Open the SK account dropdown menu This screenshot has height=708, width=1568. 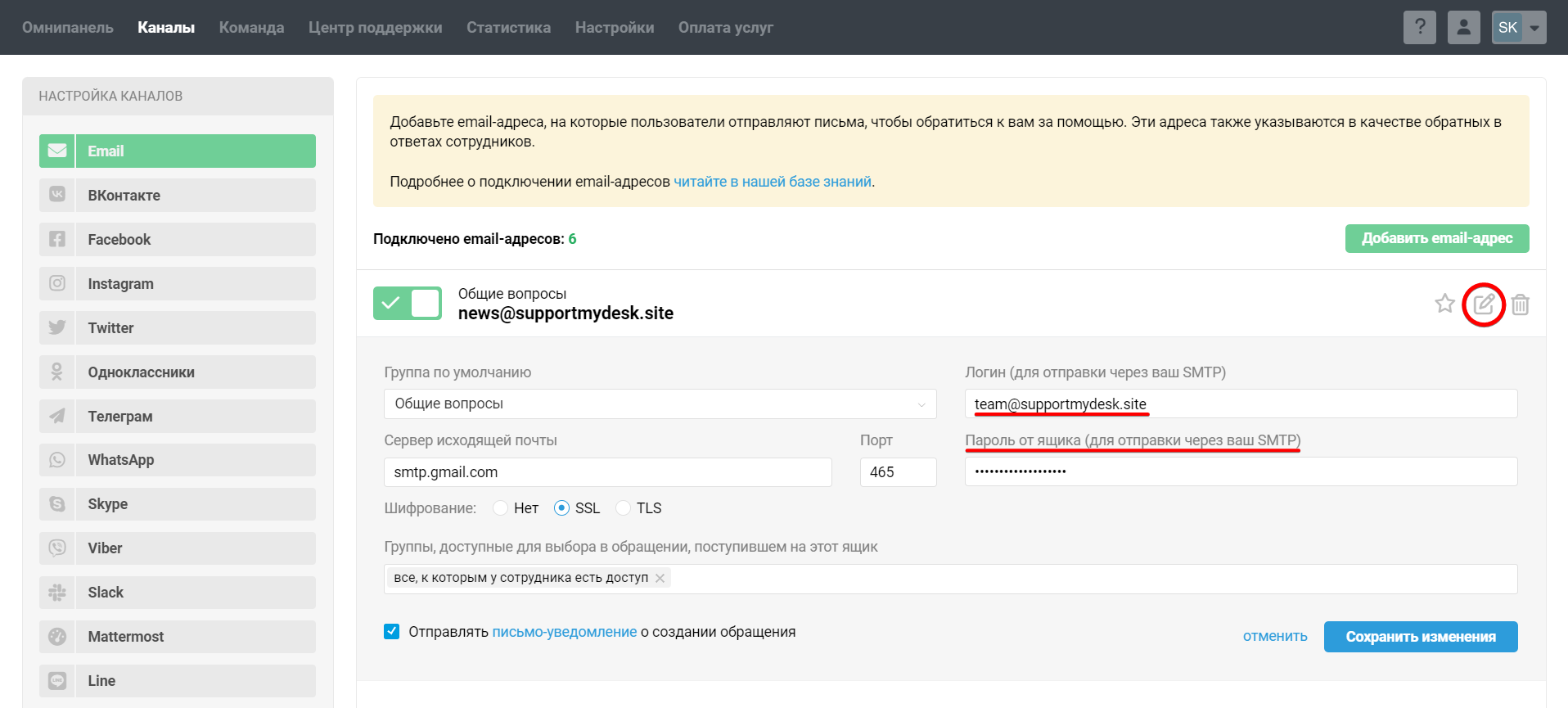(1519, 27)
